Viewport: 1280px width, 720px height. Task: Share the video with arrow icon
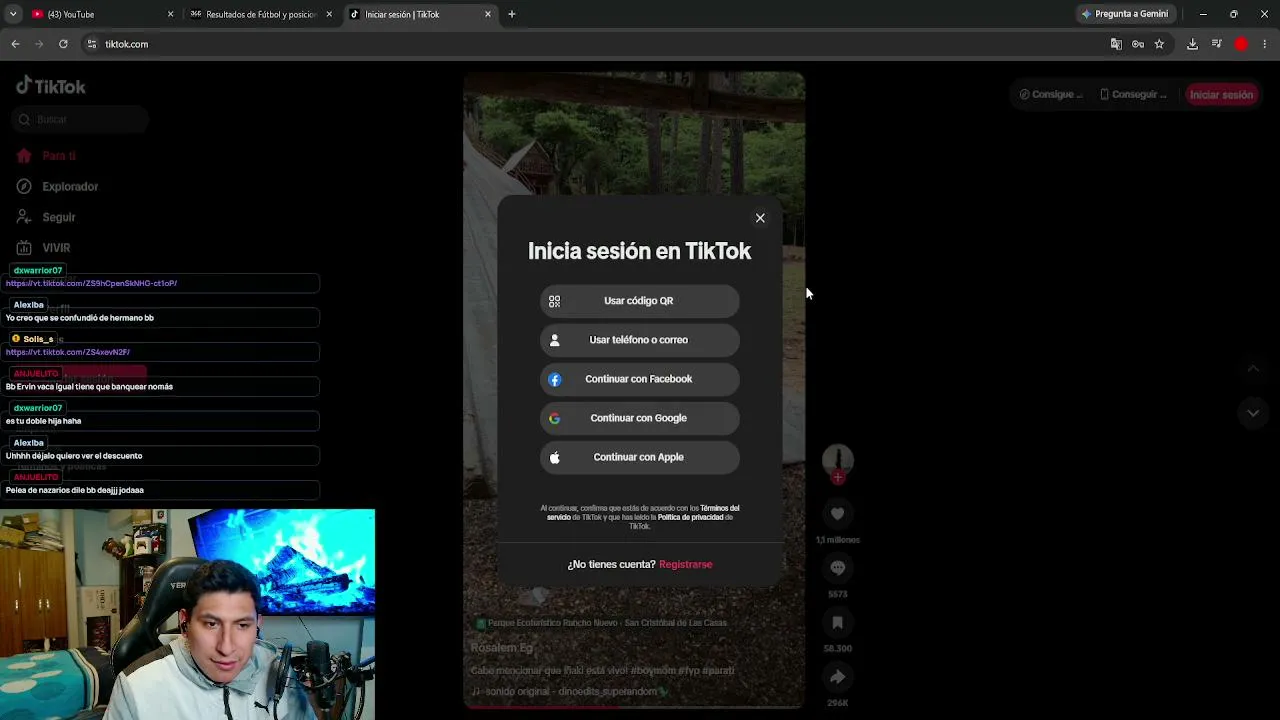(x=838, y=677)
